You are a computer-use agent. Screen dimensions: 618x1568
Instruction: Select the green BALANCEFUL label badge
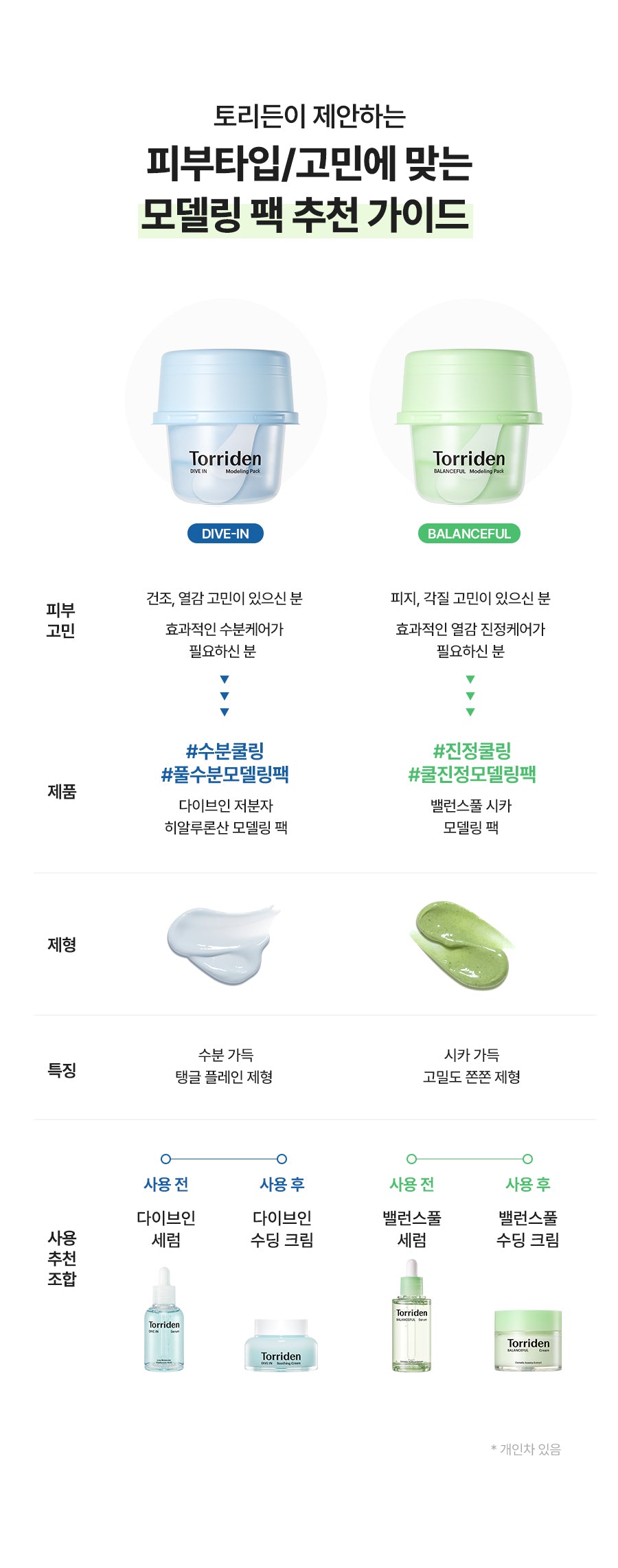coord(469,534)
